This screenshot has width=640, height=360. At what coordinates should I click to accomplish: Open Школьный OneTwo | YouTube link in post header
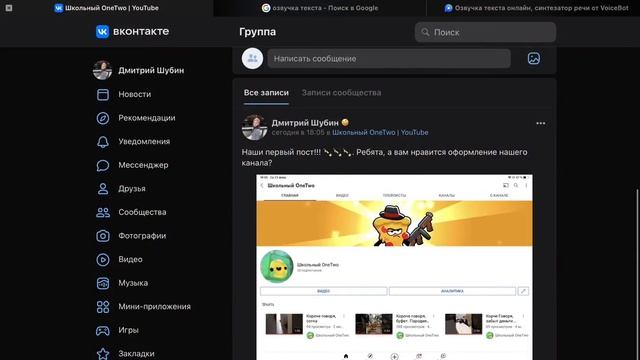coord(380,132)
